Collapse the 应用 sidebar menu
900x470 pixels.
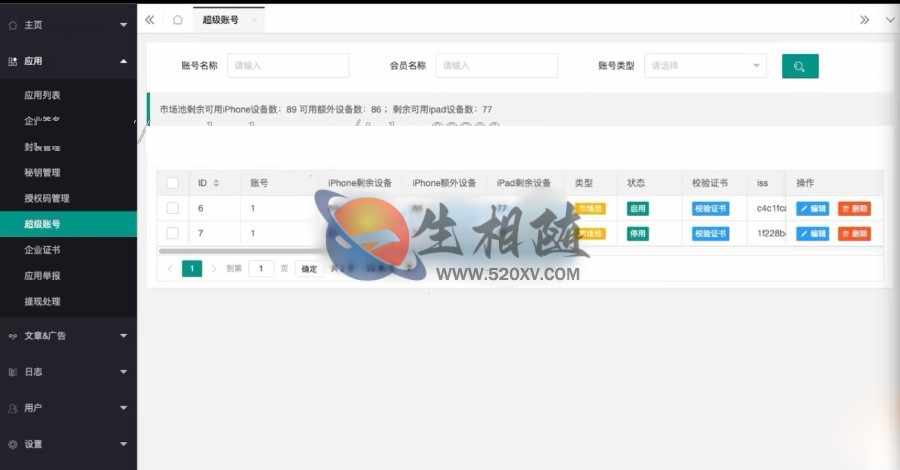coord(123,61)
